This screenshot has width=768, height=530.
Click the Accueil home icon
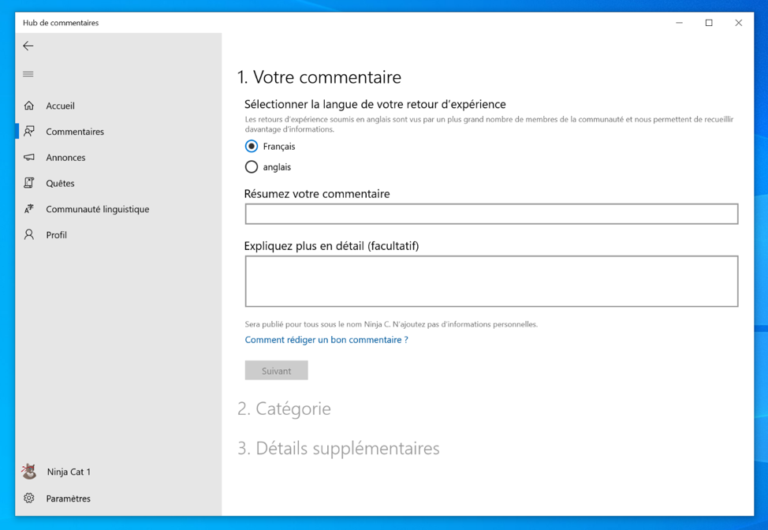click(x=29, y=106)
